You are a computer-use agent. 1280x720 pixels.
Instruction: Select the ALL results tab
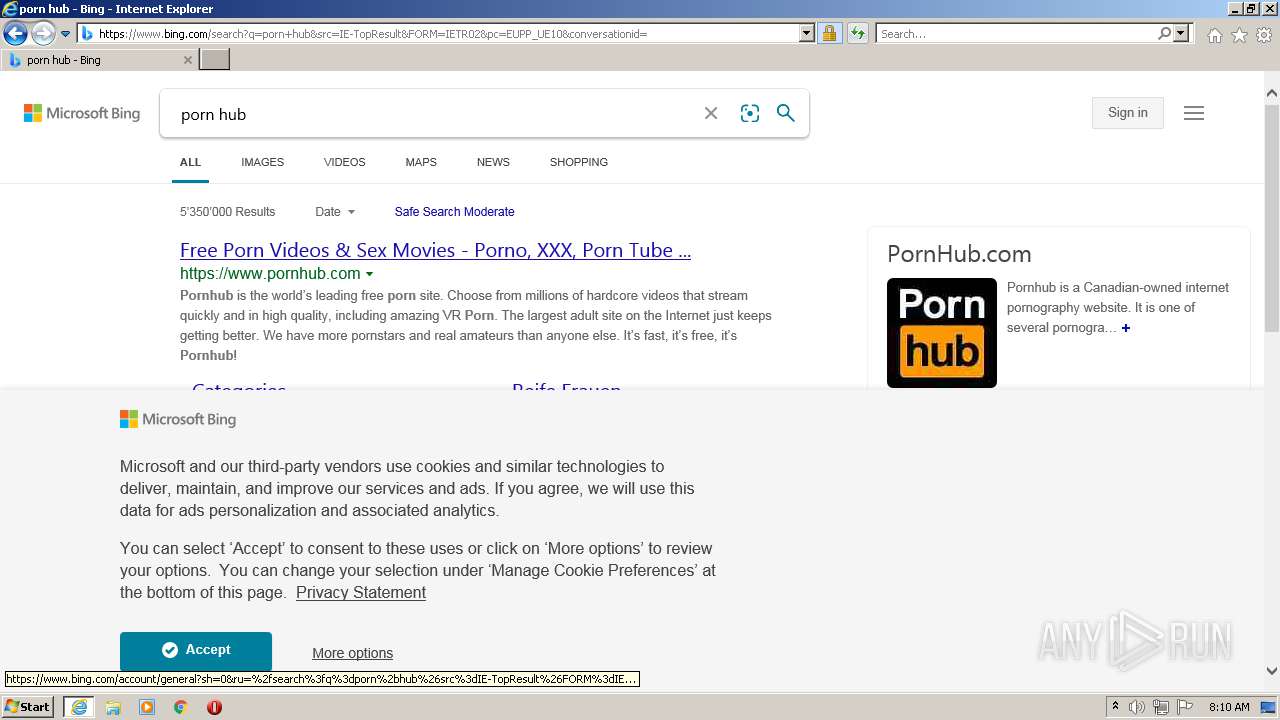[x=190, y=162]
